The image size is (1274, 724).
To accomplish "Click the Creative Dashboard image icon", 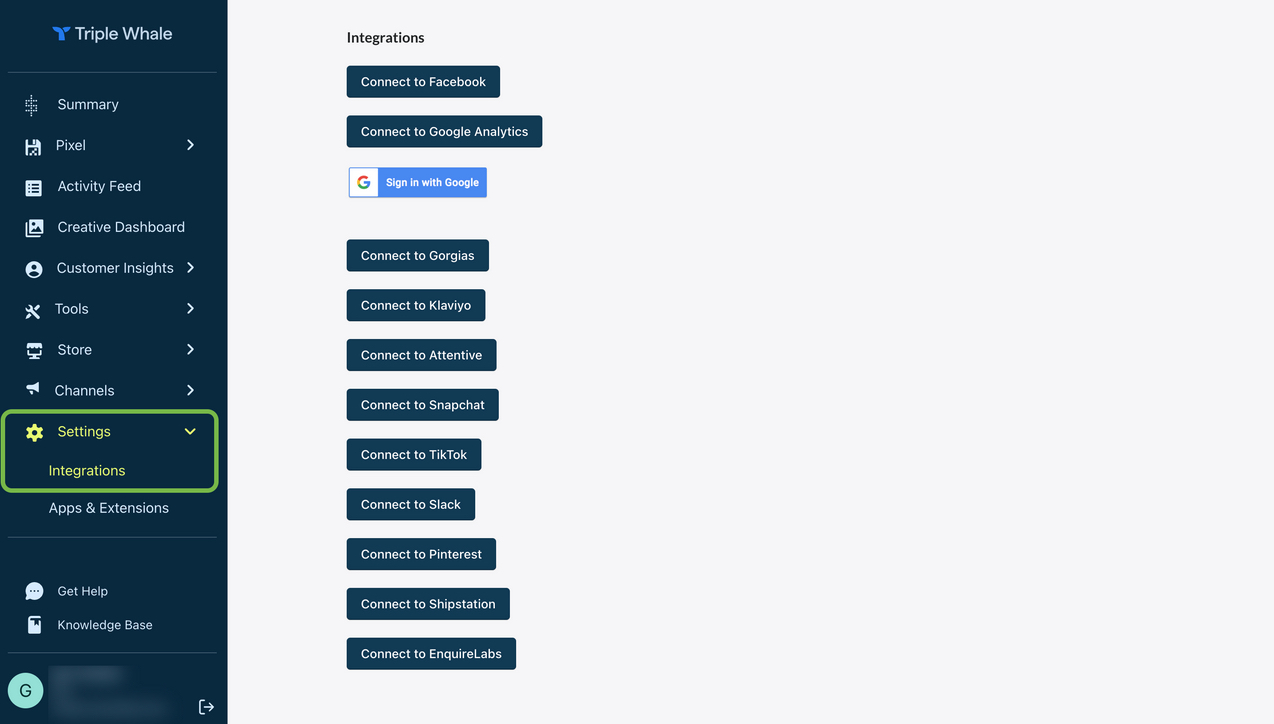I will click(x=34, y=228).
